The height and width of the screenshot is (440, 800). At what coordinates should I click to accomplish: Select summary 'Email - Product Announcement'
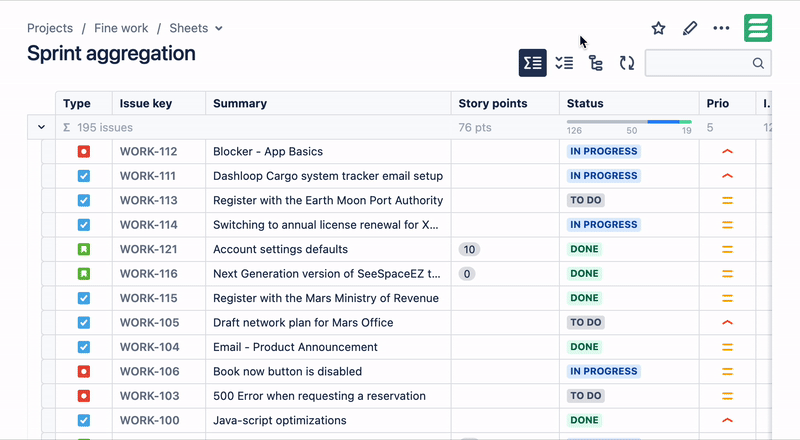(295, 347)
